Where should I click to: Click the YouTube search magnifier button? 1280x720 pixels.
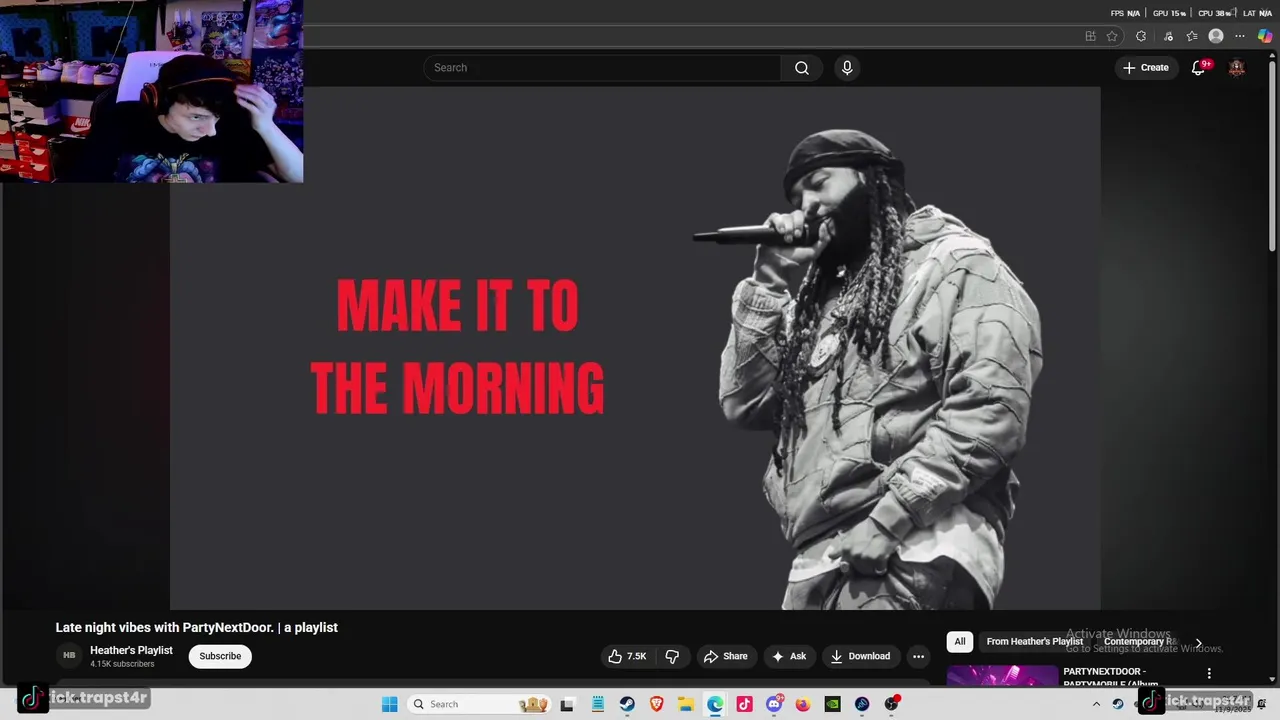pos(802,68)
